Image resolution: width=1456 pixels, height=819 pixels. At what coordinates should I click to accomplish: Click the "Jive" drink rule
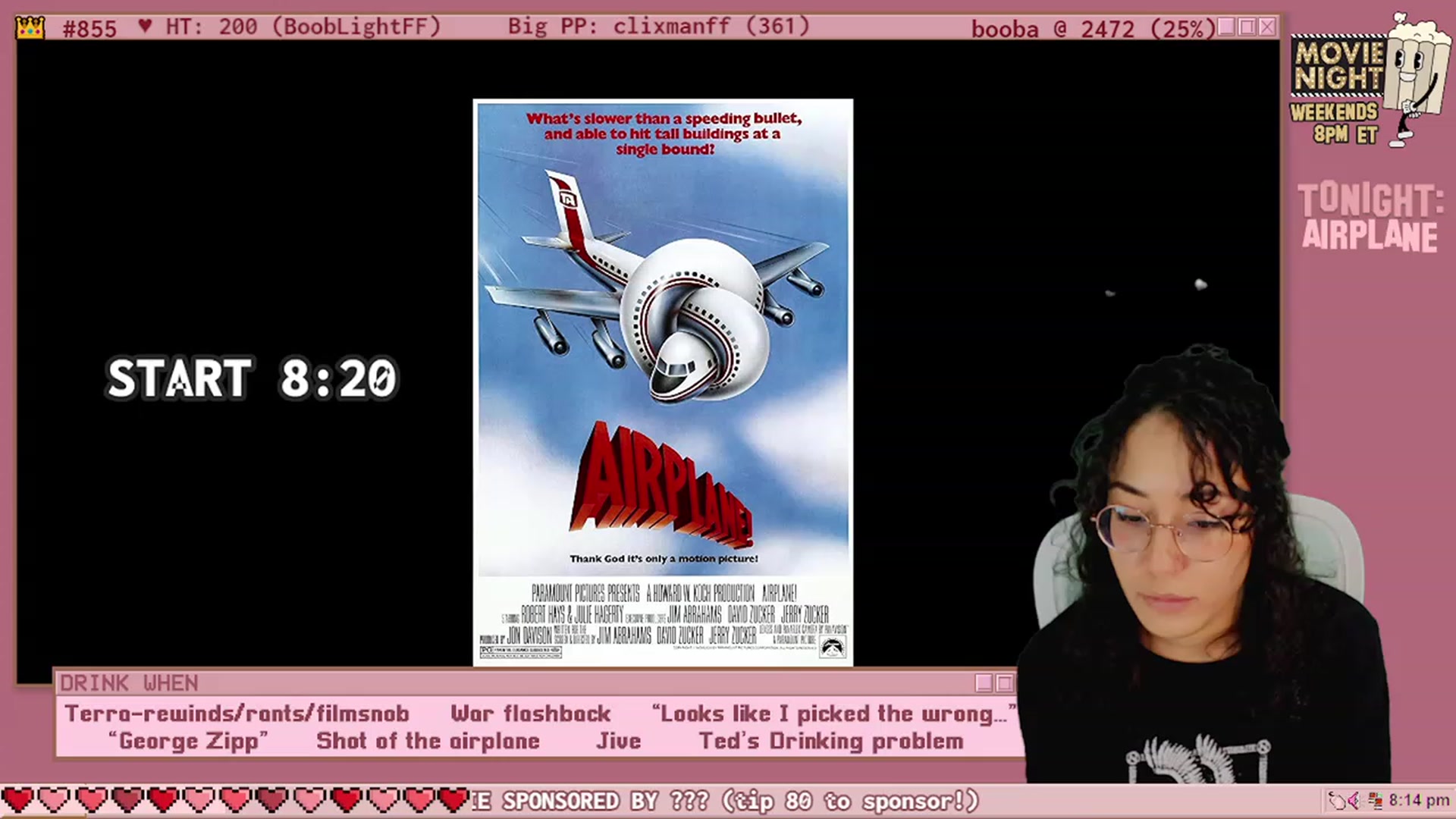point(618,741)
